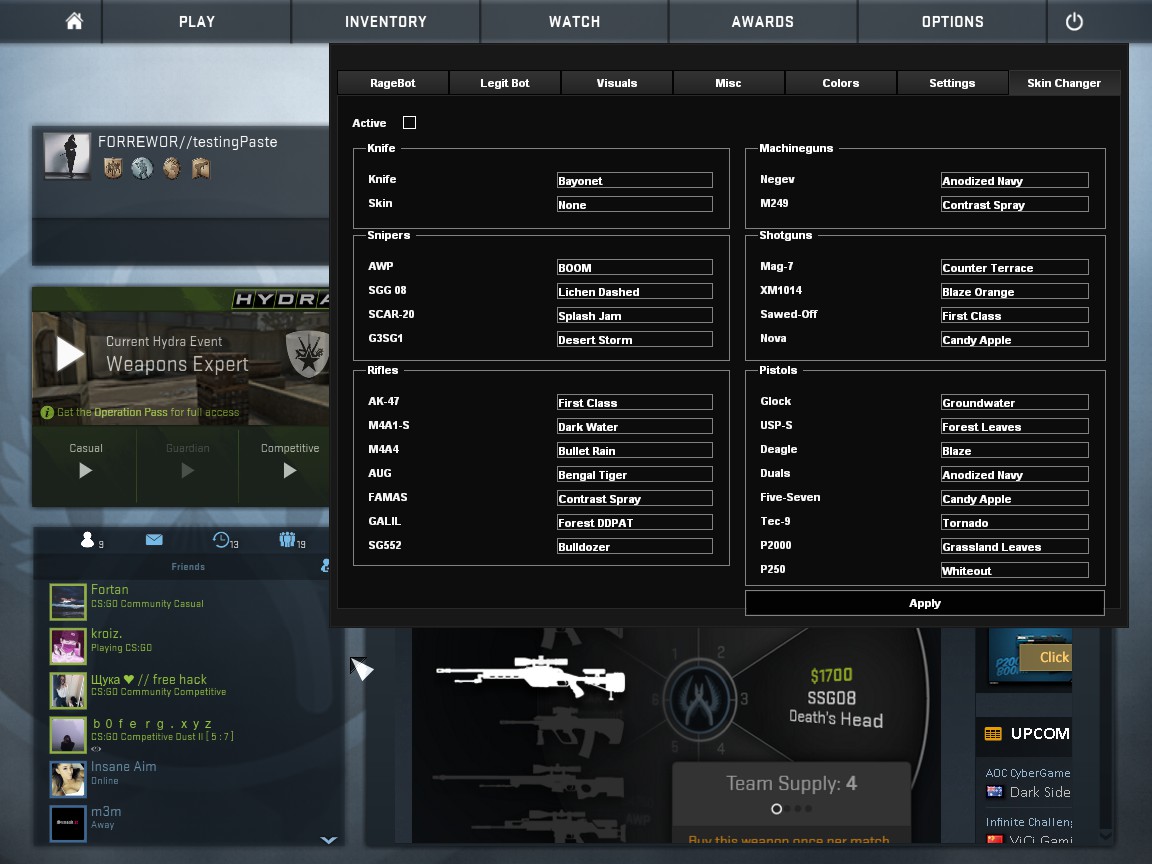1152x864 pixels.
Task: Switch to the Legit Bot tab
Action: pos(505,83)
